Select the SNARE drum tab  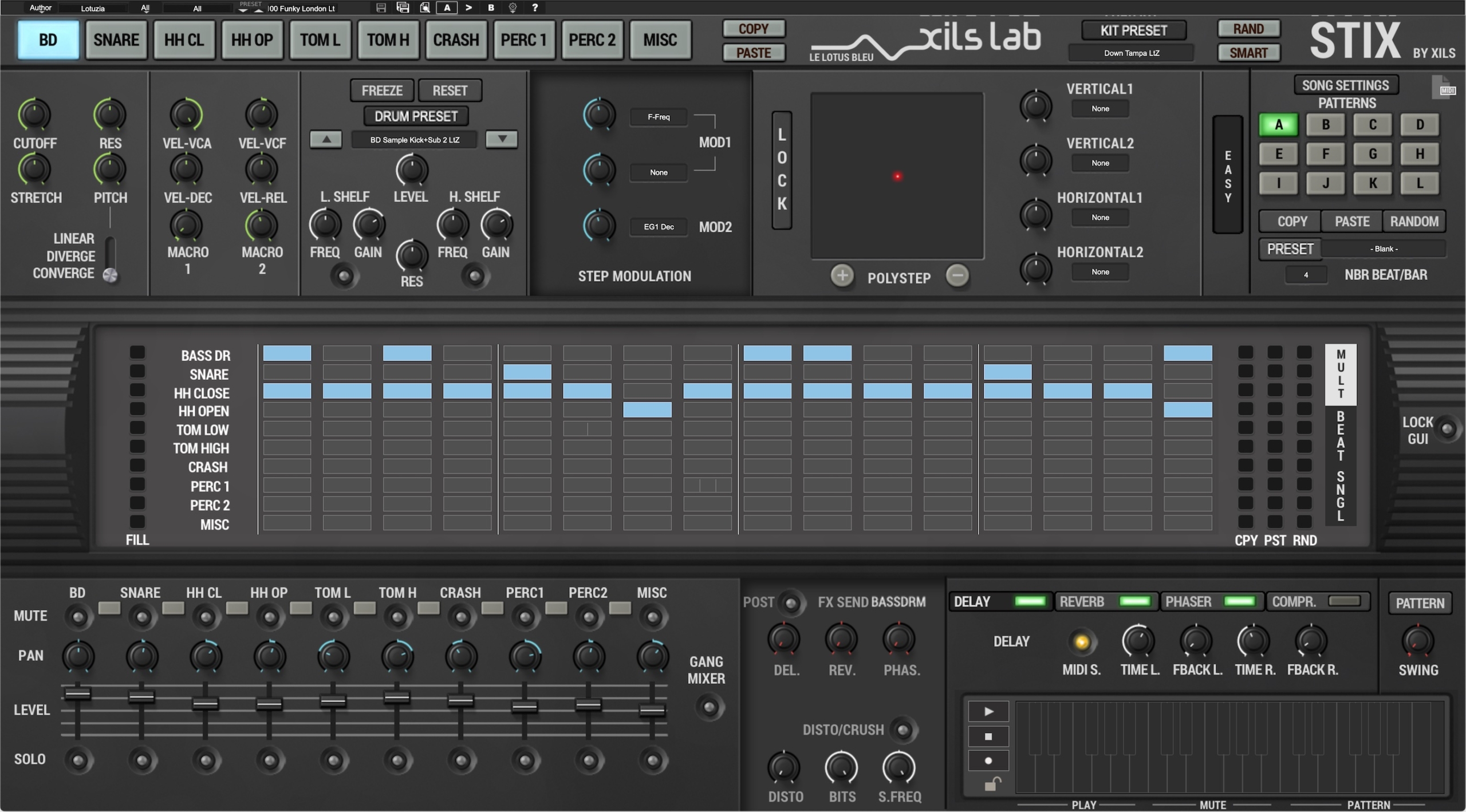(116, 40)
